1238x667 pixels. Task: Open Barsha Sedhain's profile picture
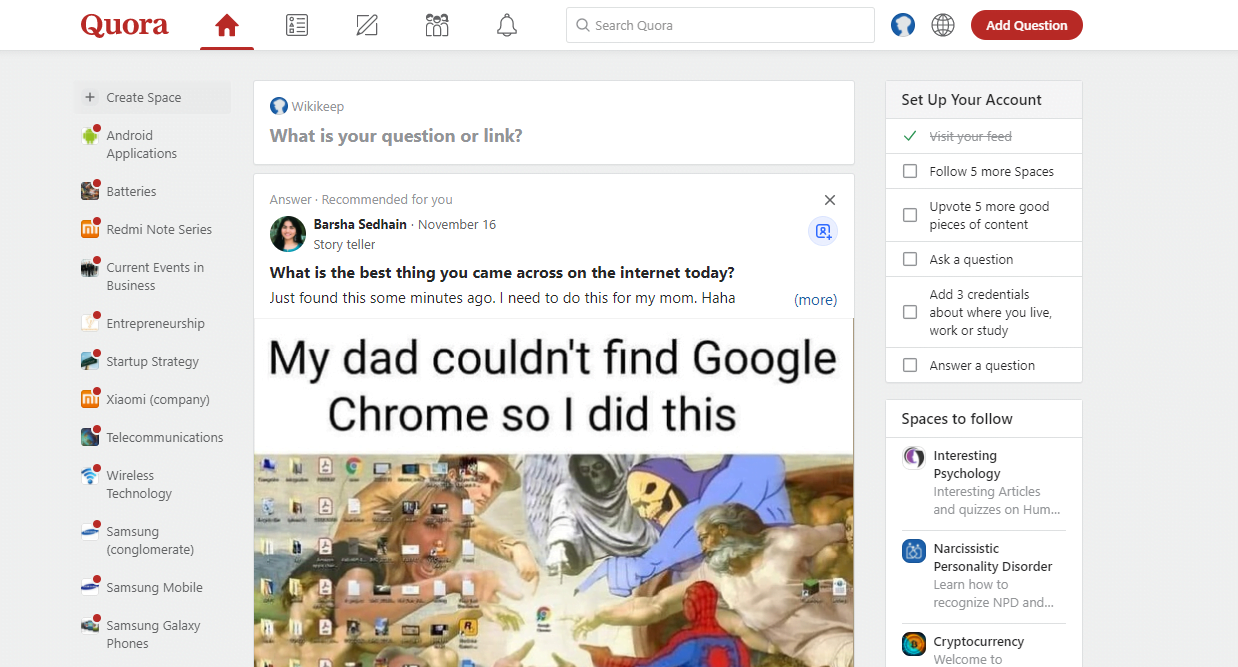coord(288,234)
